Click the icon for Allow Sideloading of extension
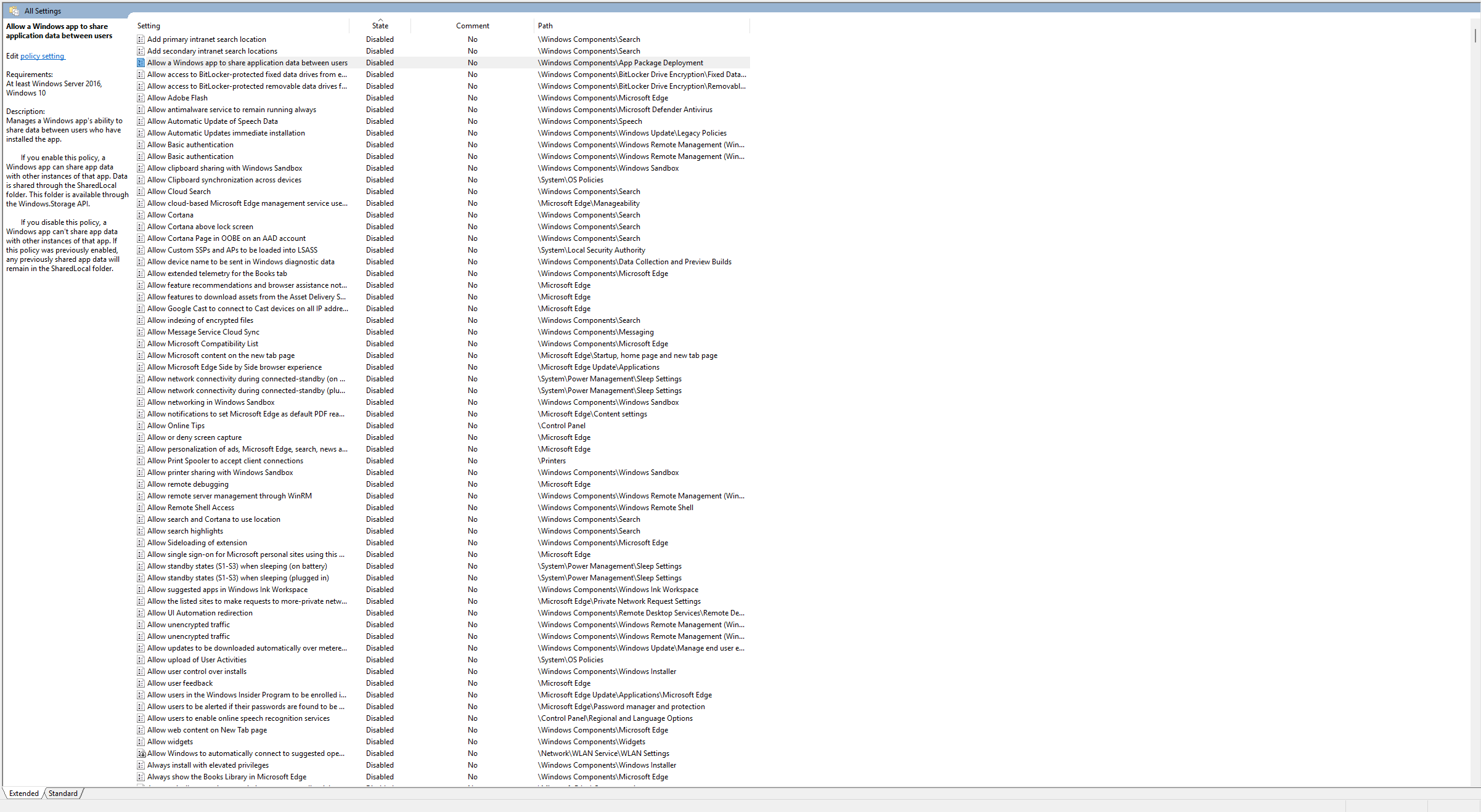Image resolution: width=1481 pixels, height=812 pixels. point(141,543)
